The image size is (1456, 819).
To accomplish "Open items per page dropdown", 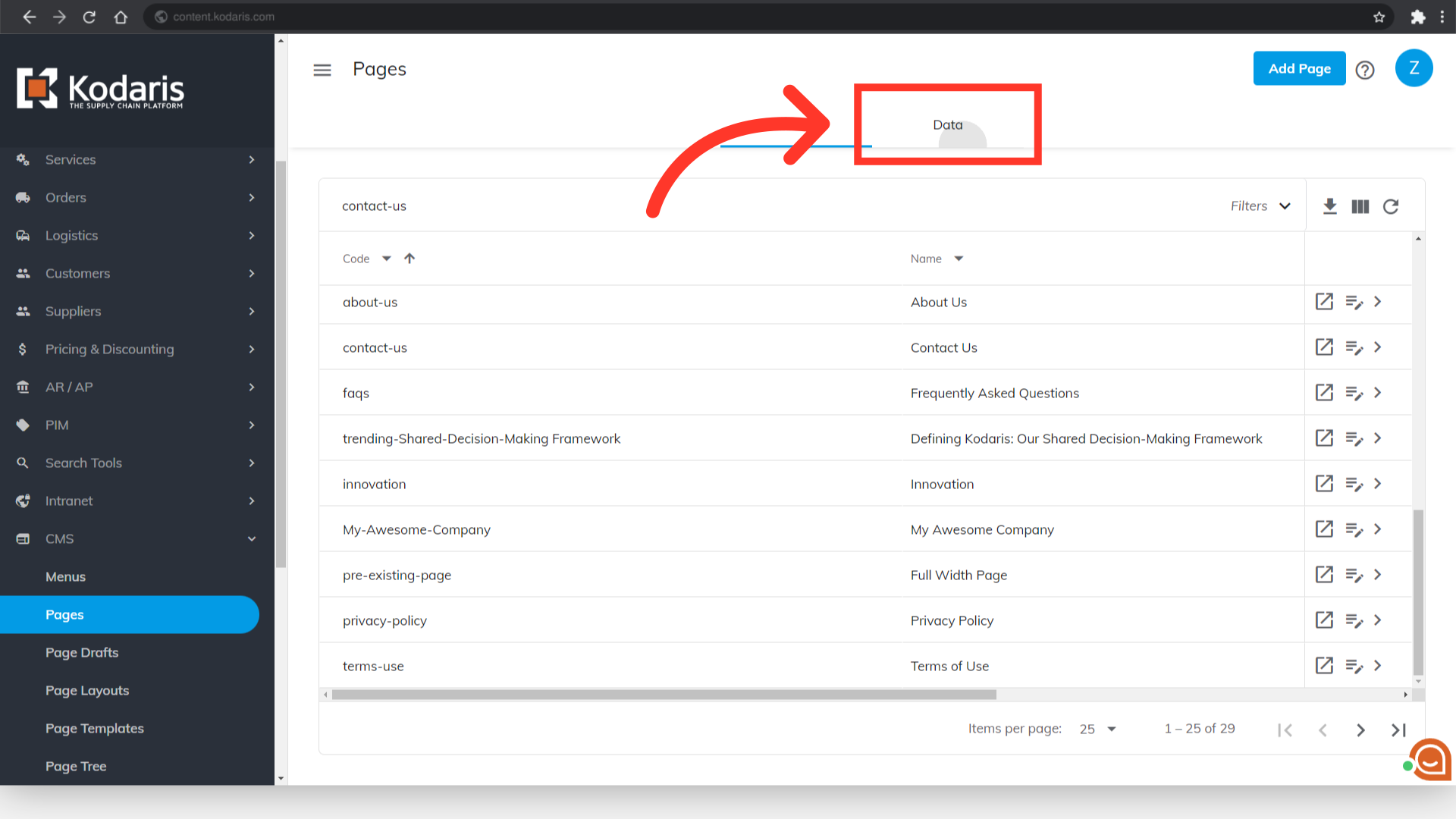I will point(1097,729).
